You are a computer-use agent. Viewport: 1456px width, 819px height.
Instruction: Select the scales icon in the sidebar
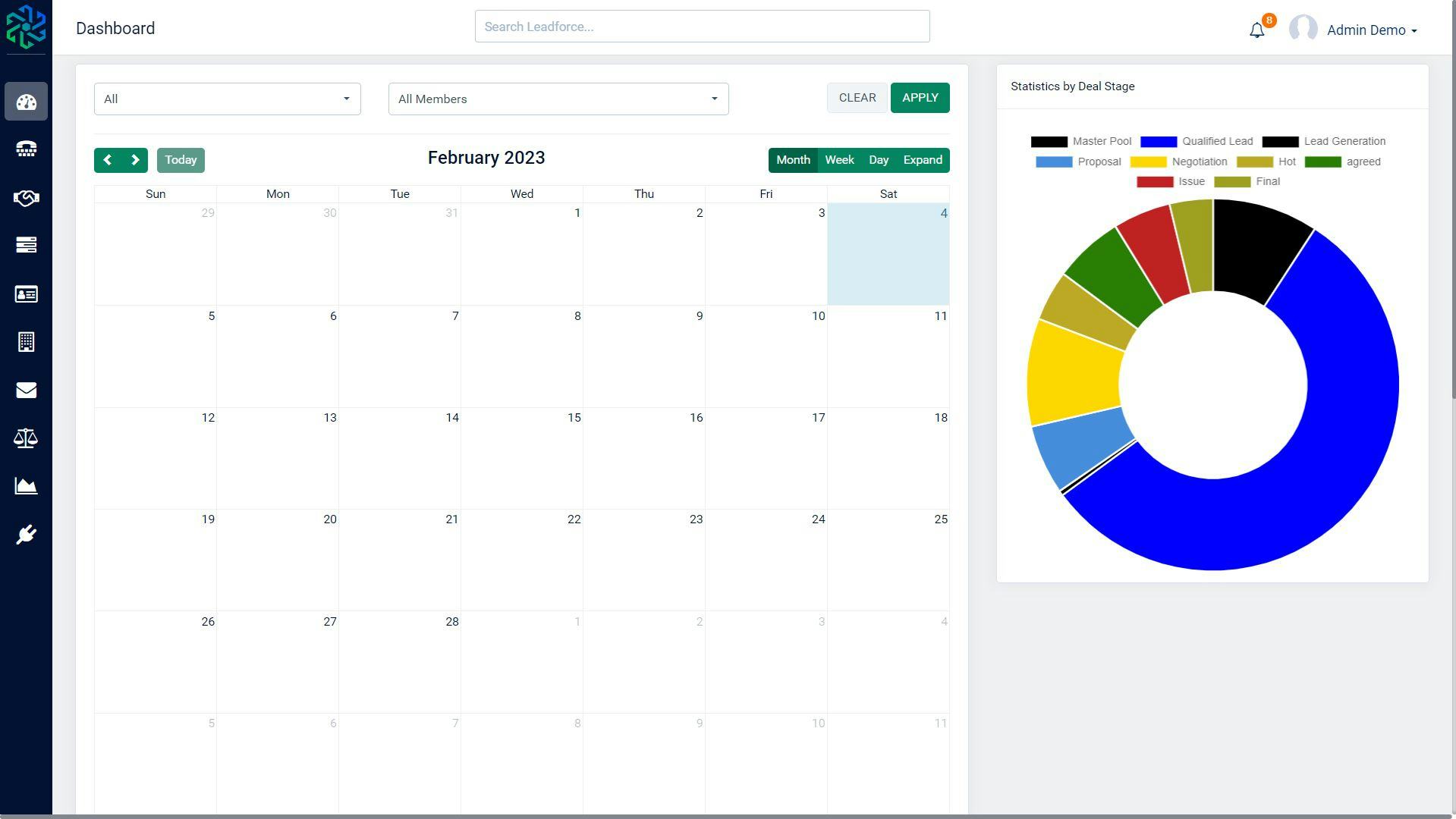click(26, 438)
